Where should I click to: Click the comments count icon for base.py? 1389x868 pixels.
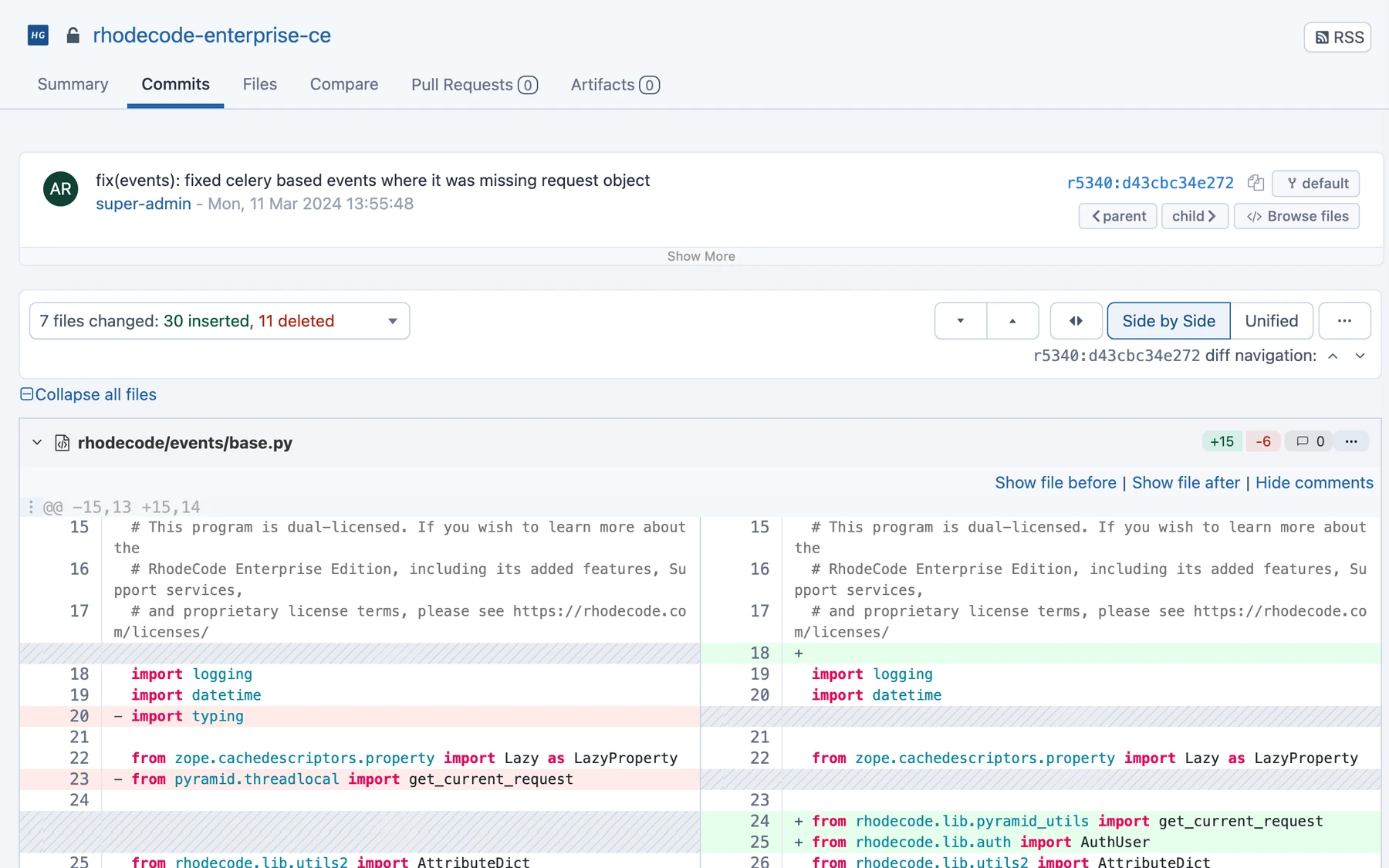click(x=1310, y=441)
